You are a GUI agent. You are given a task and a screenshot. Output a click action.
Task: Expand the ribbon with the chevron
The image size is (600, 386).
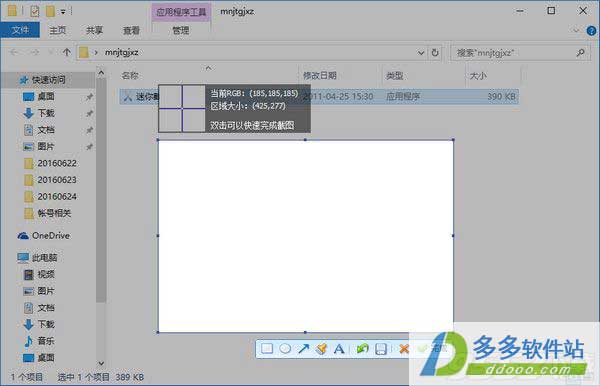[576, 30]
